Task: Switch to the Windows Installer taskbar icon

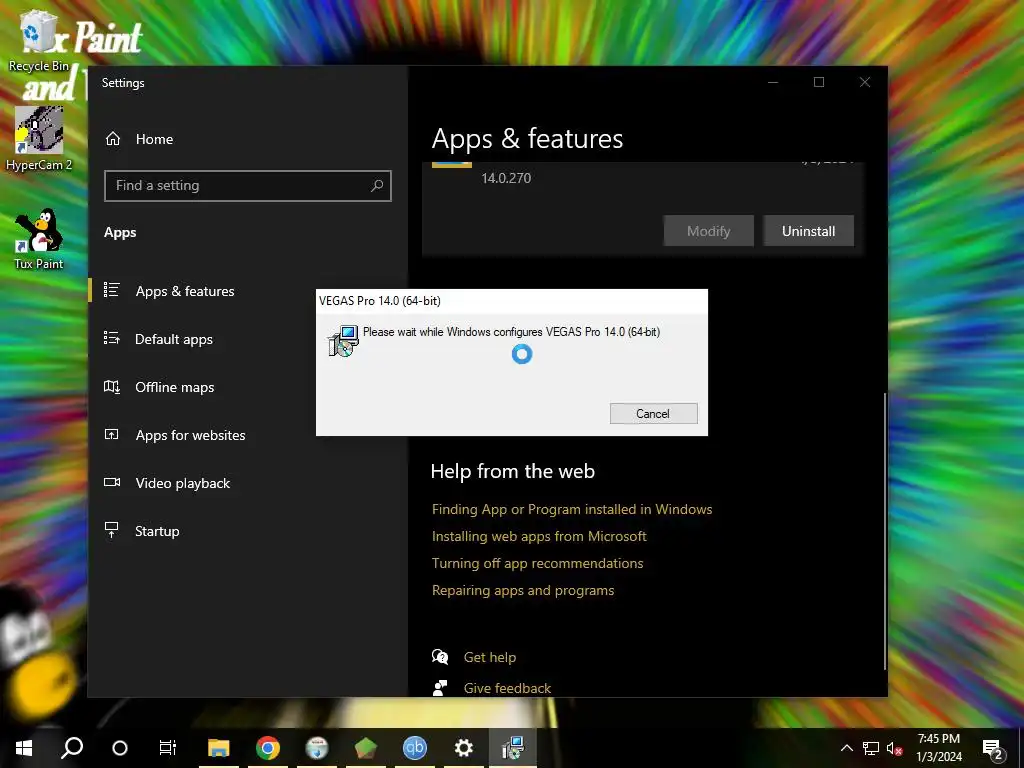Action: [x=513, y=748]
